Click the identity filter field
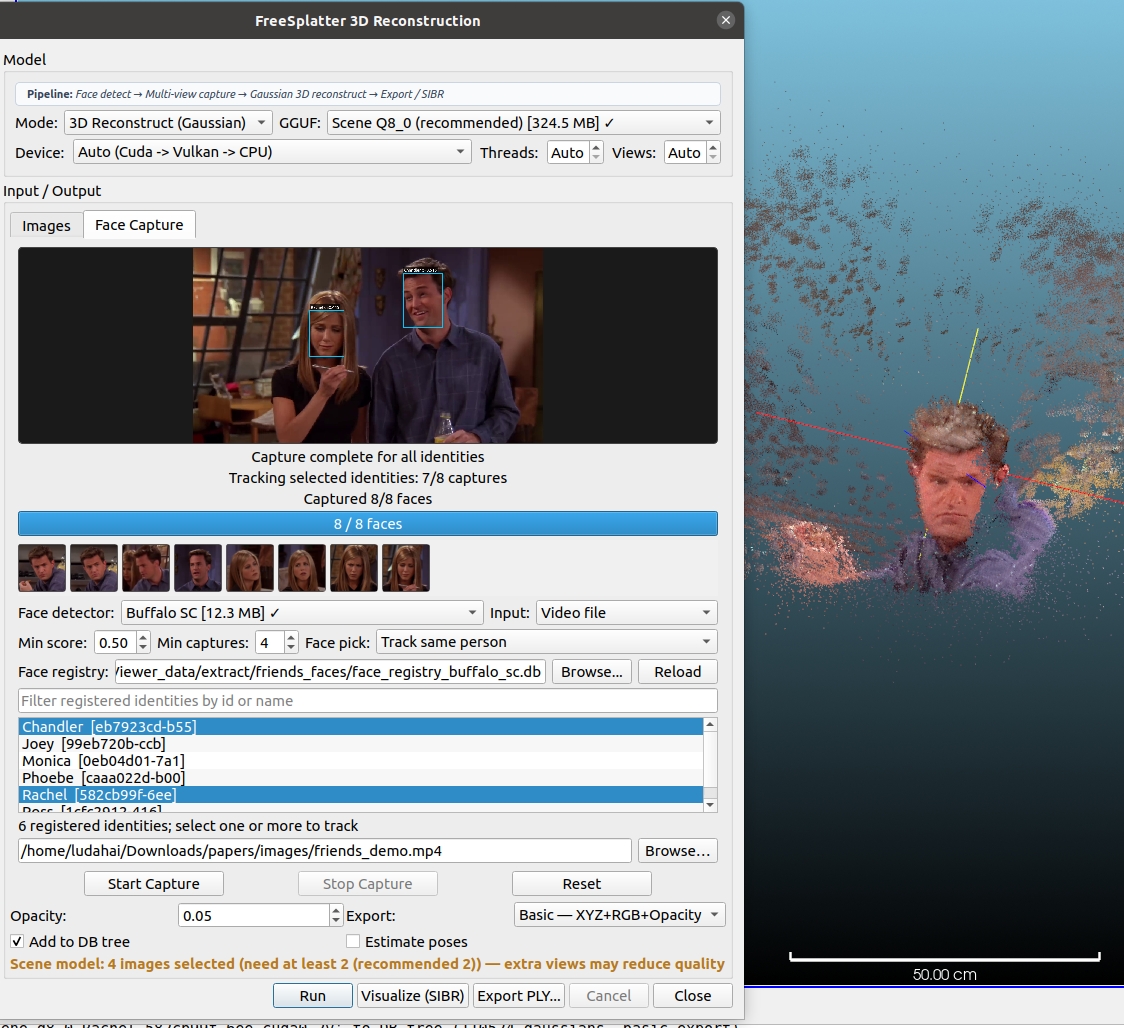The width and height of the screenshot is (1124, 1028). tap(368, 700)
